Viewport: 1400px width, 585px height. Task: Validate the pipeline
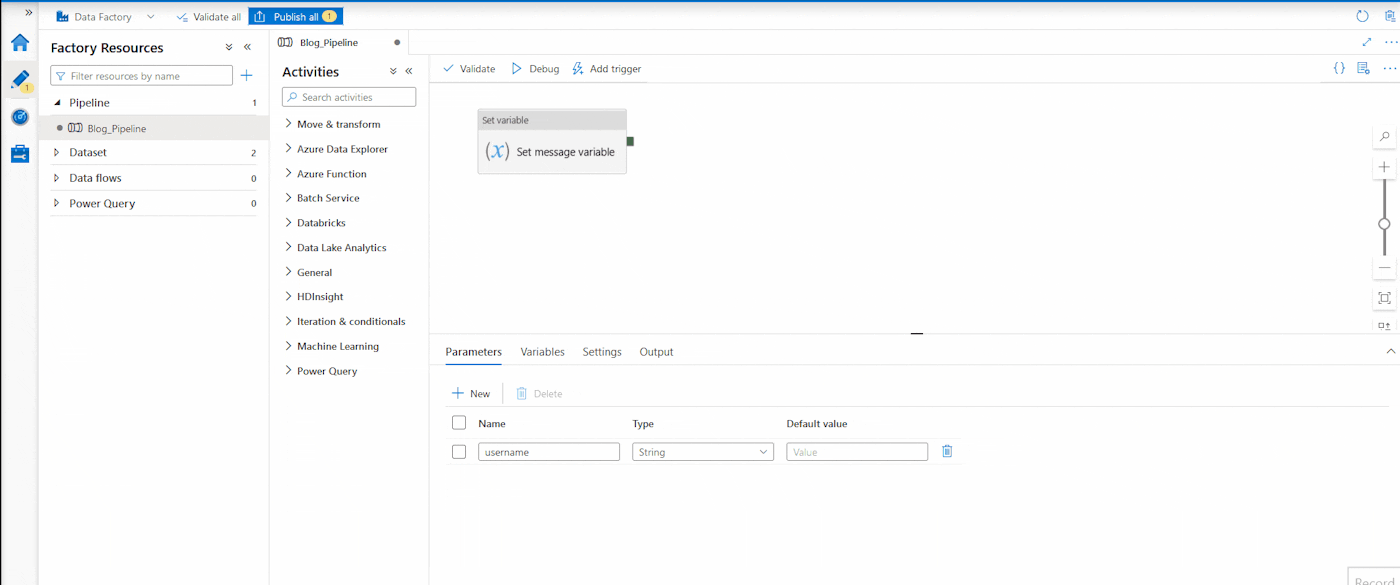click(x=469, y=69)
